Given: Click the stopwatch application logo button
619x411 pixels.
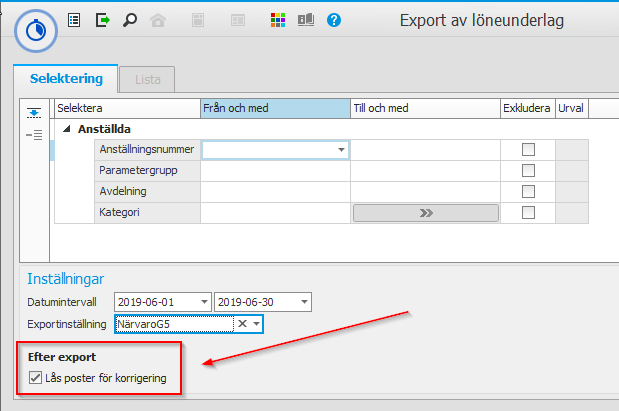Looking at the screenshot, I should point(34,31).
